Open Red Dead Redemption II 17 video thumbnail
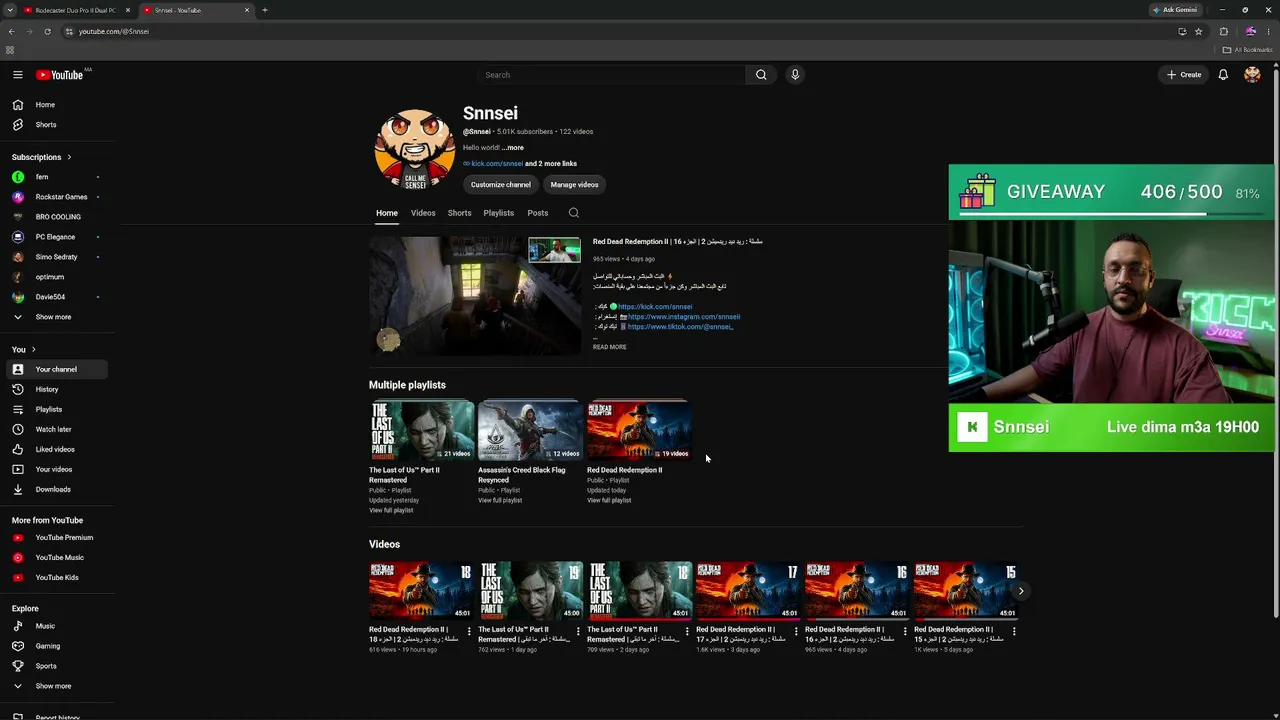The height and width of the screenshot is (720, 1280). coord(748,591)
